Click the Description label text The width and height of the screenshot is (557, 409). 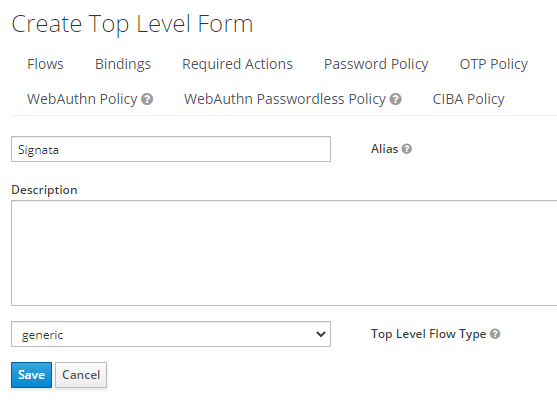point(44,190)
